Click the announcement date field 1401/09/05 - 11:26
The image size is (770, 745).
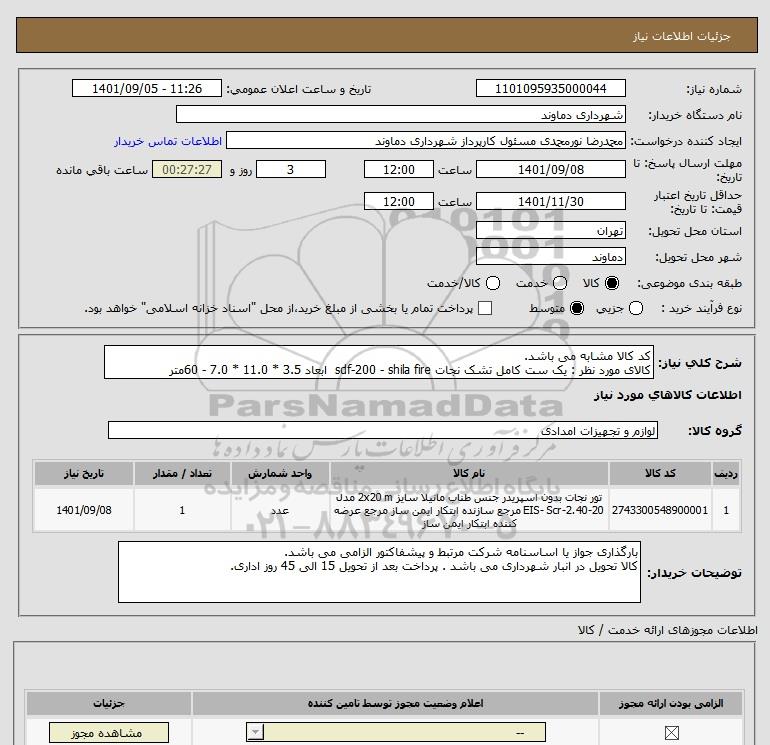(x=147, y=88)
